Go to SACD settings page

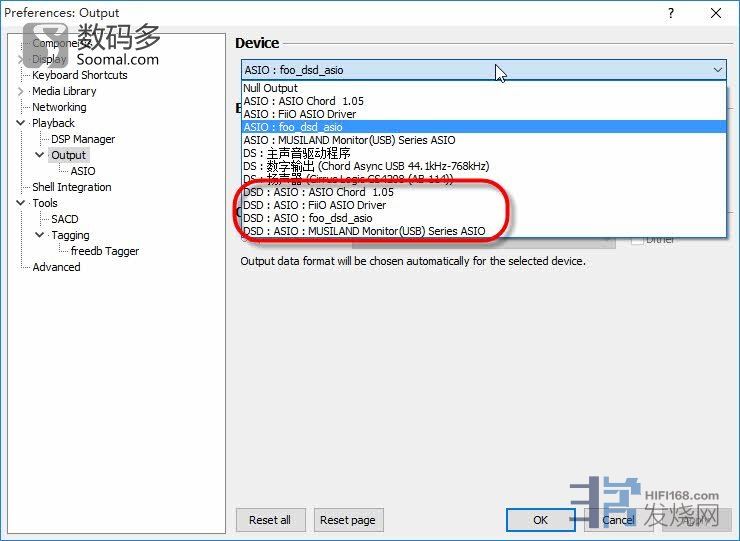coord(64,219)
